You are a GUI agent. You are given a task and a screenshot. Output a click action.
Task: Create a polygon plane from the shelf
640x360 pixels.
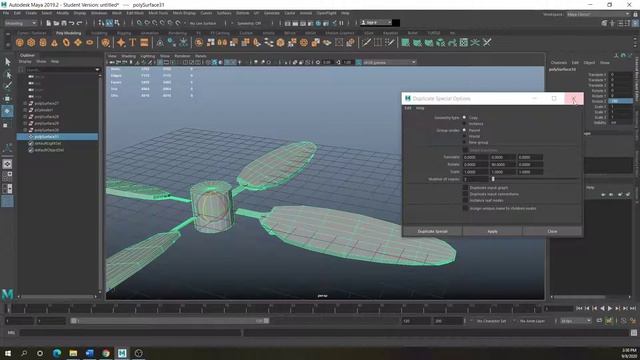point(78,42)
